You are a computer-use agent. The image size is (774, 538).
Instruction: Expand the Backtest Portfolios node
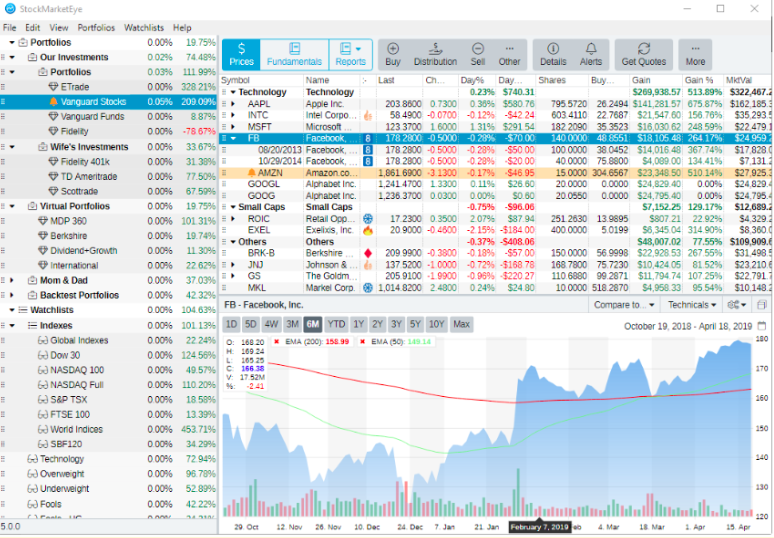[x=12, y=295]
